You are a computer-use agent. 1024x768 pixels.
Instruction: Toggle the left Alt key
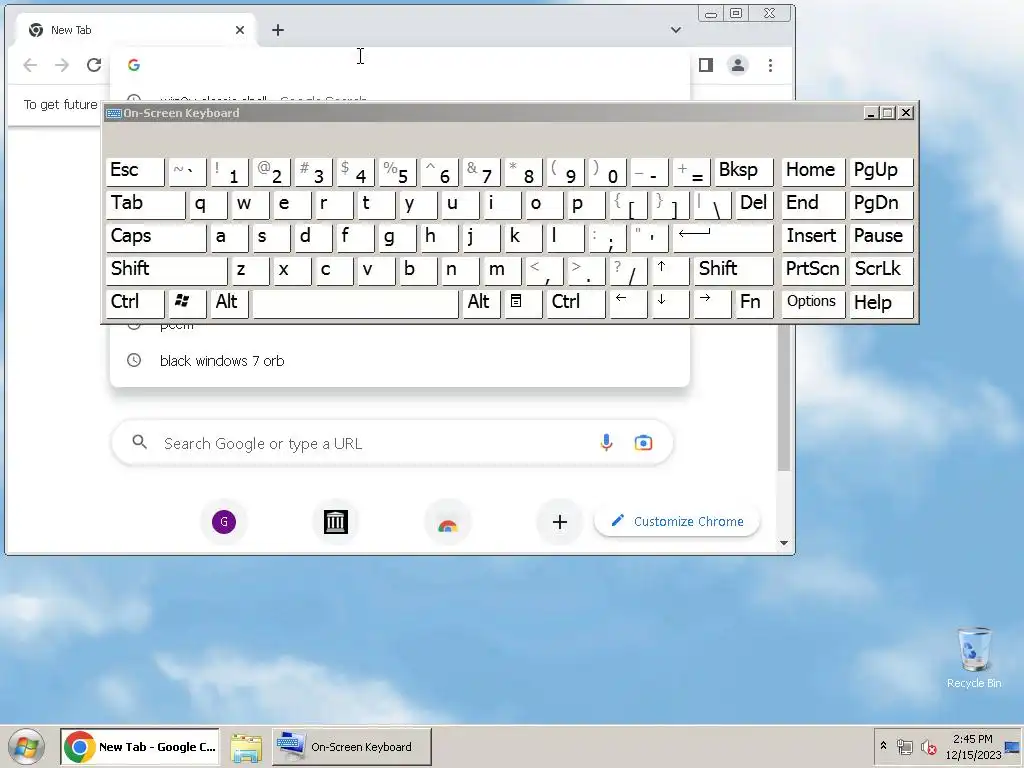[228, 303]
